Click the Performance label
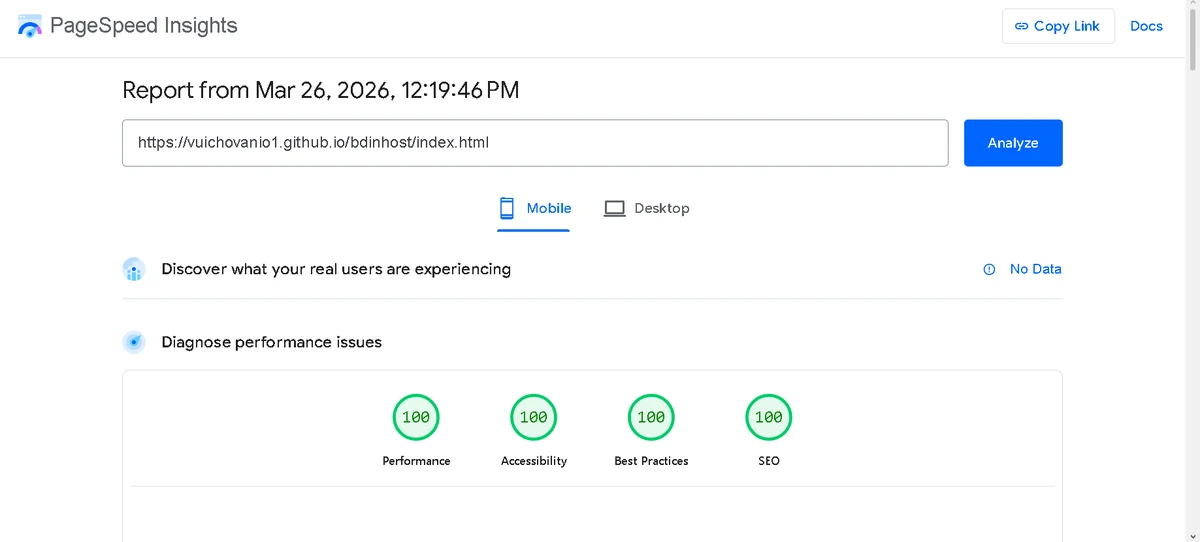1200x542 pixels. [416, 461]
